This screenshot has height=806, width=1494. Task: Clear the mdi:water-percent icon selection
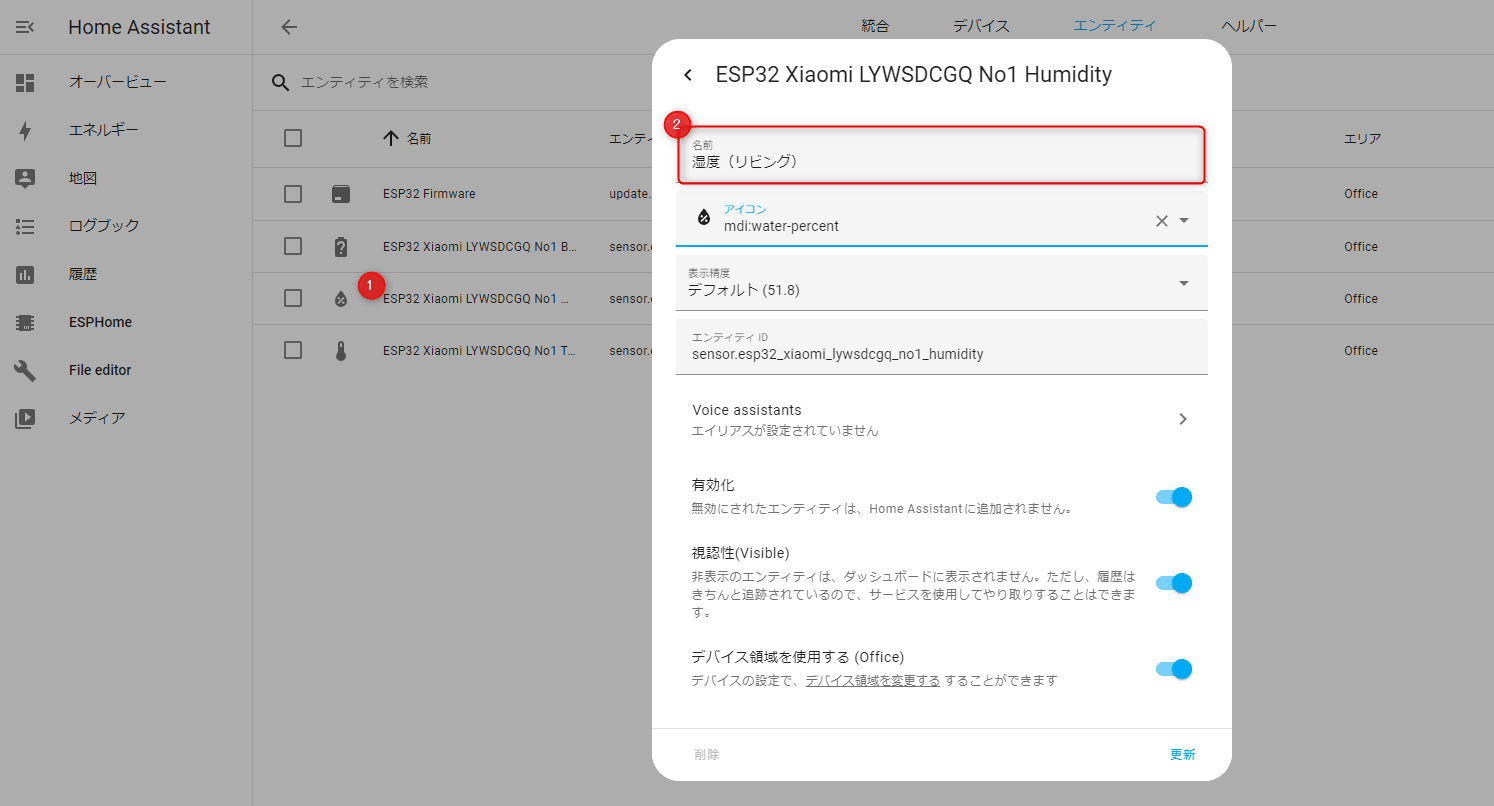pos(1162,220)
